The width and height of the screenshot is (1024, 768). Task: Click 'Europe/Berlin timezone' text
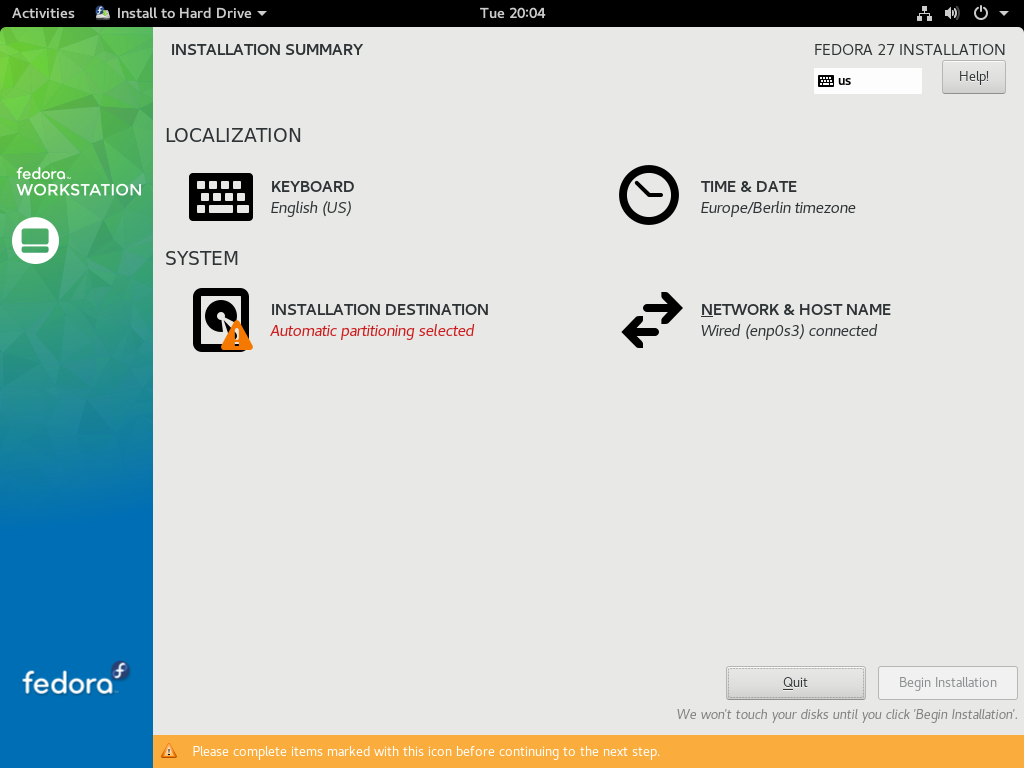tap(778, 208)
